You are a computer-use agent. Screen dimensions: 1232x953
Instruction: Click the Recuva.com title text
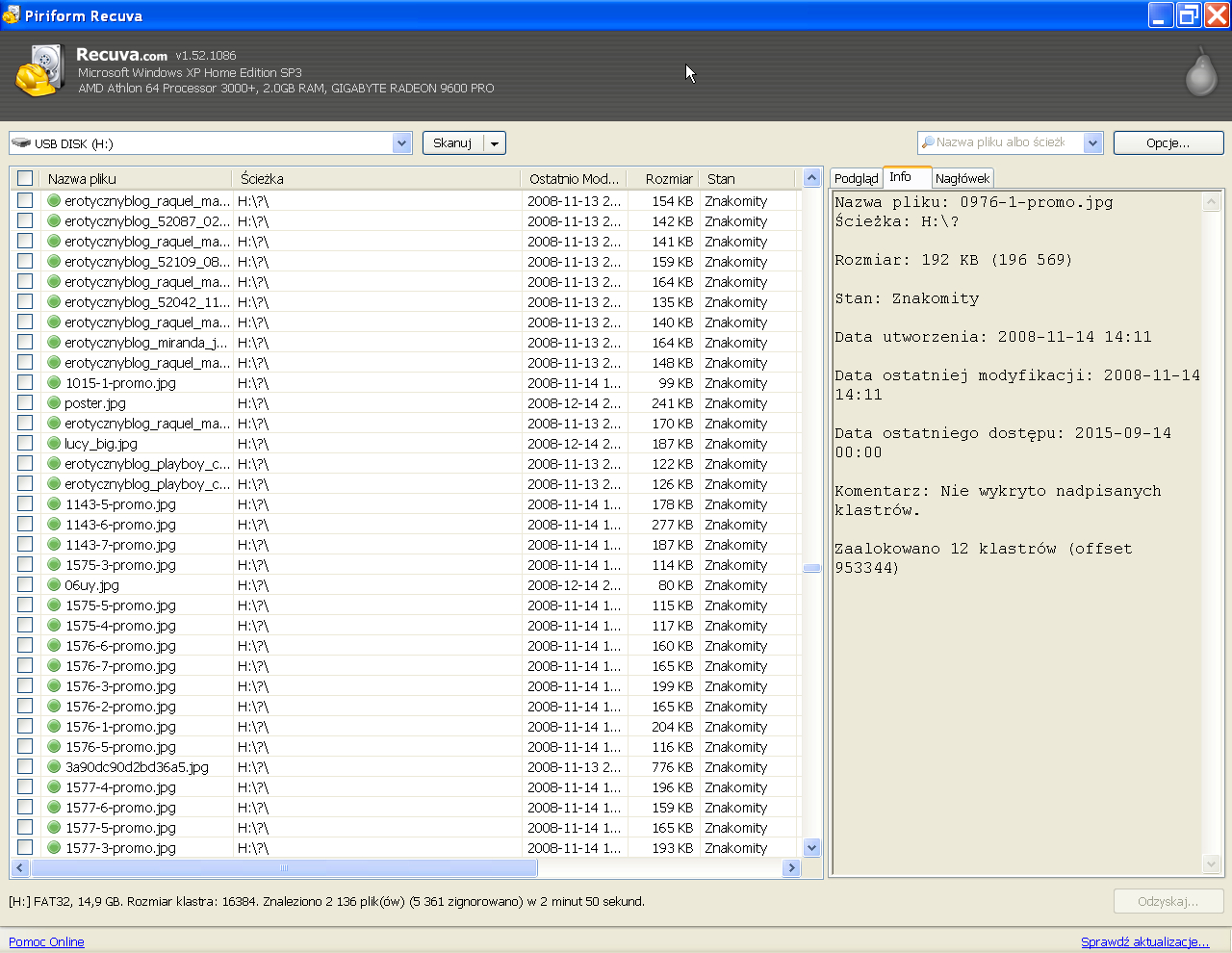pos(121,55)
